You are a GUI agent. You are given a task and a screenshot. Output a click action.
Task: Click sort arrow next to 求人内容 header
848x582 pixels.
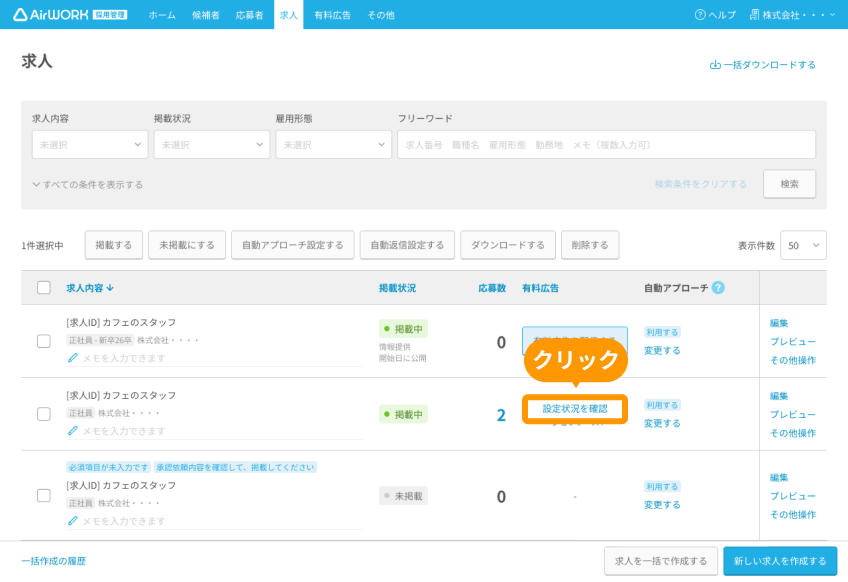click(x=110, y=288)
